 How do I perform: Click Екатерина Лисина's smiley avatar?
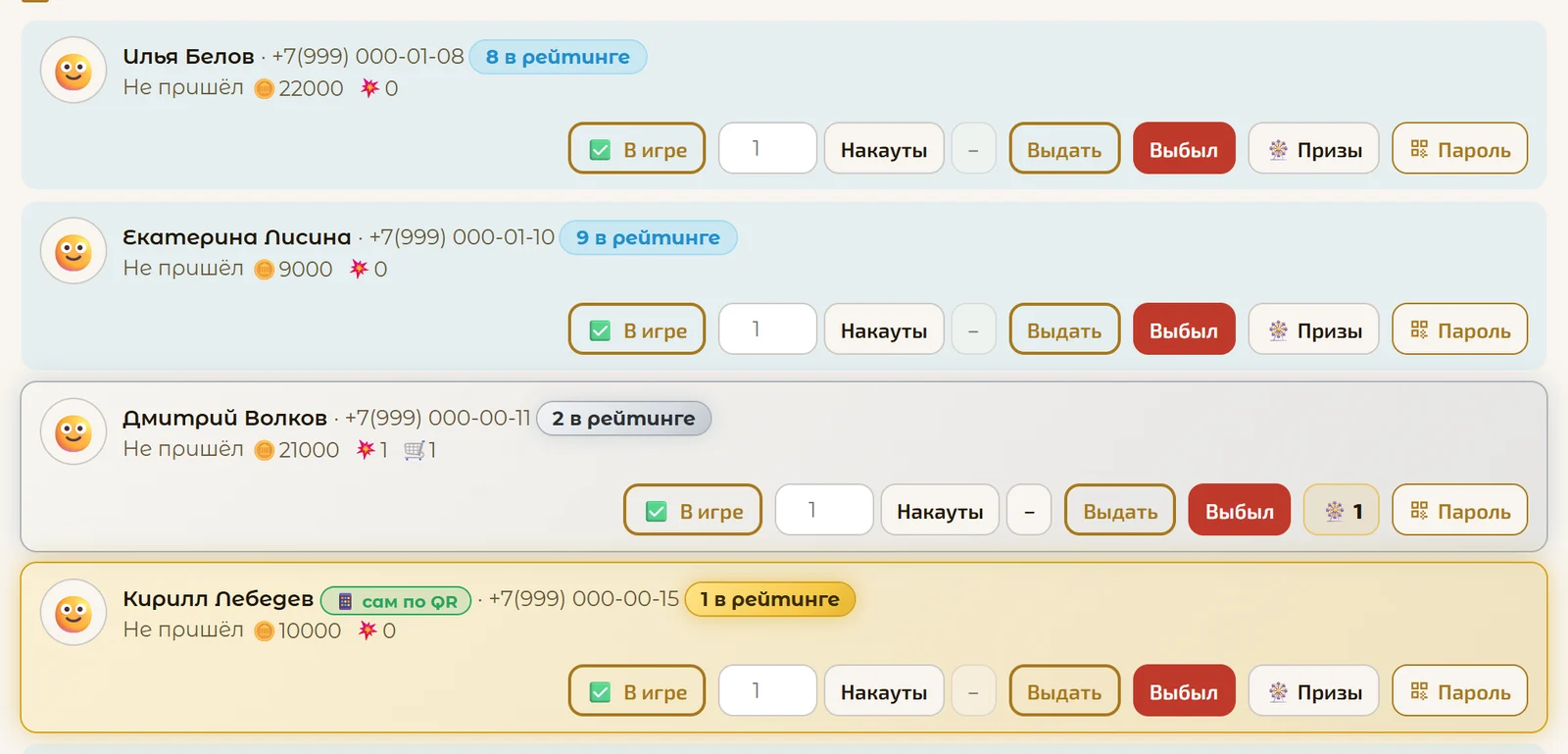[x=73, y=251]
